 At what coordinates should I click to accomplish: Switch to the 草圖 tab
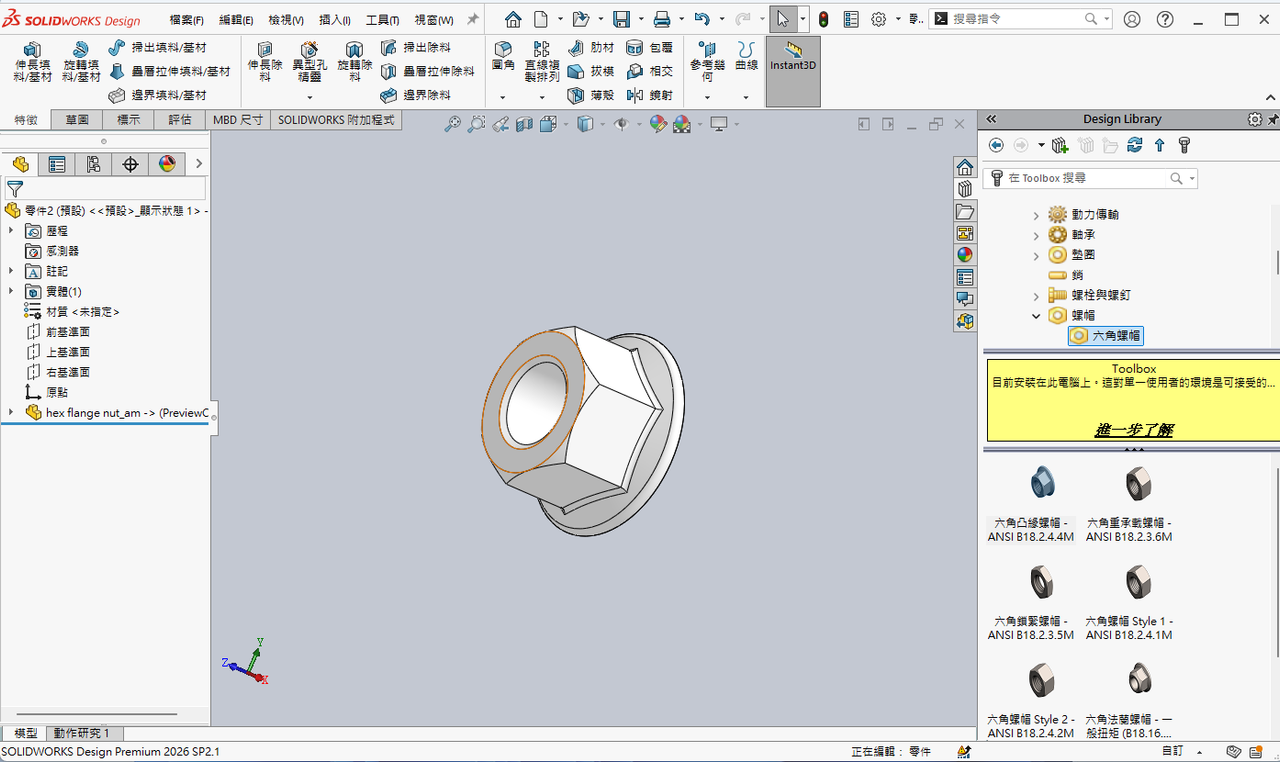77,120
